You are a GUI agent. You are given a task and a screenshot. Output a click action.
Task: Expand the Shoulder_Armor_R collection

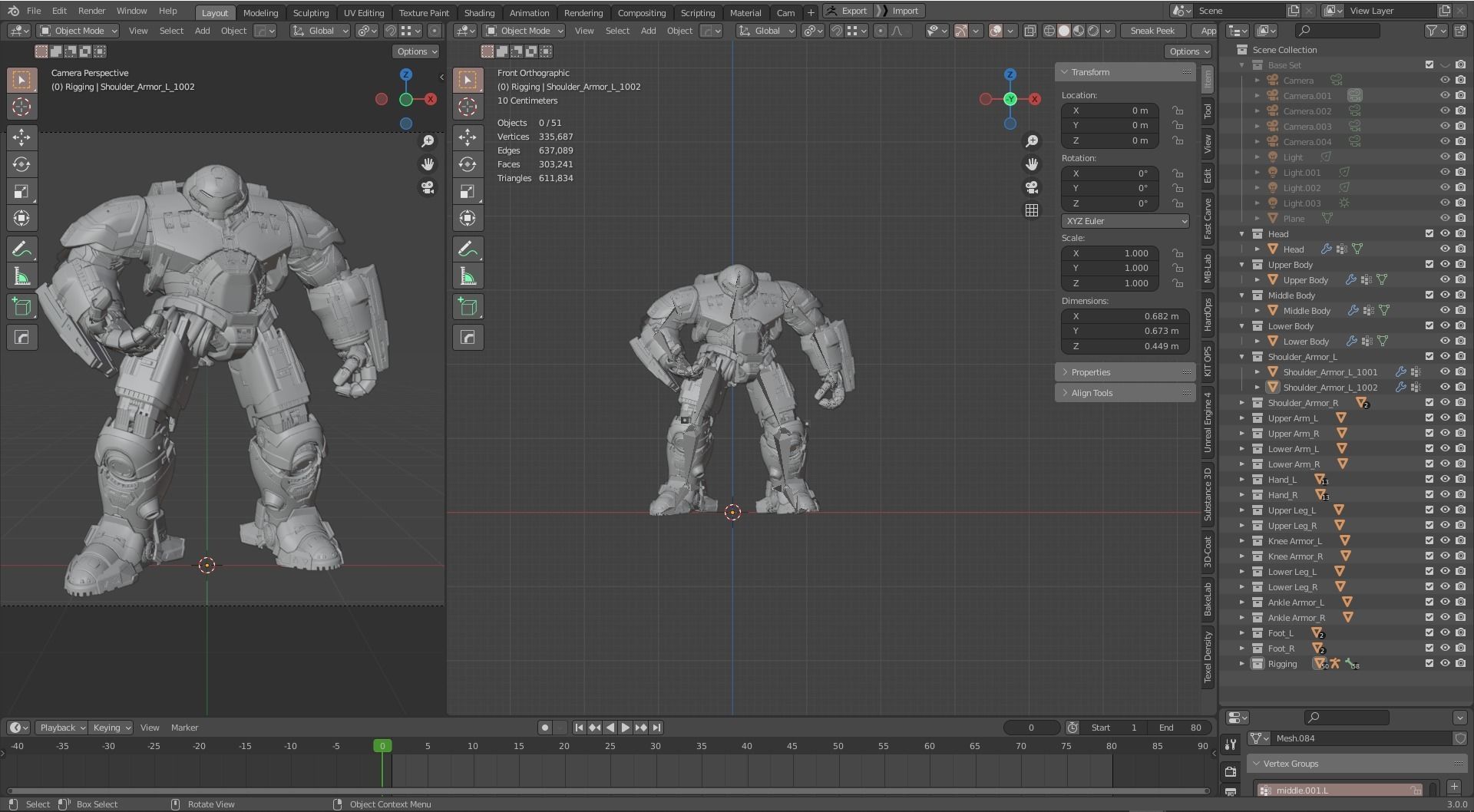1242,403
